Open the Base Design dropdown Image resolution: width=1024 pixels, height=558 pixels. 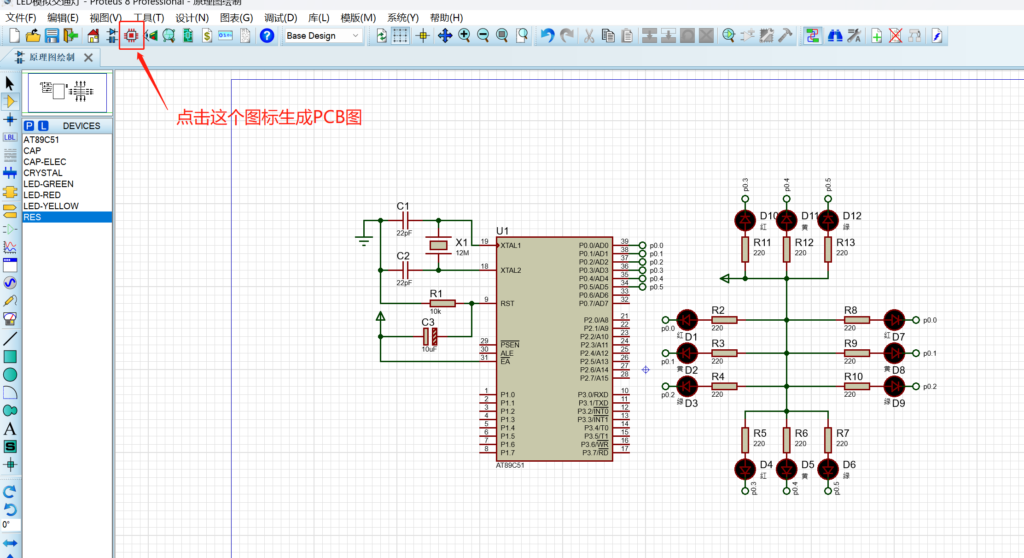click(323, 36)
